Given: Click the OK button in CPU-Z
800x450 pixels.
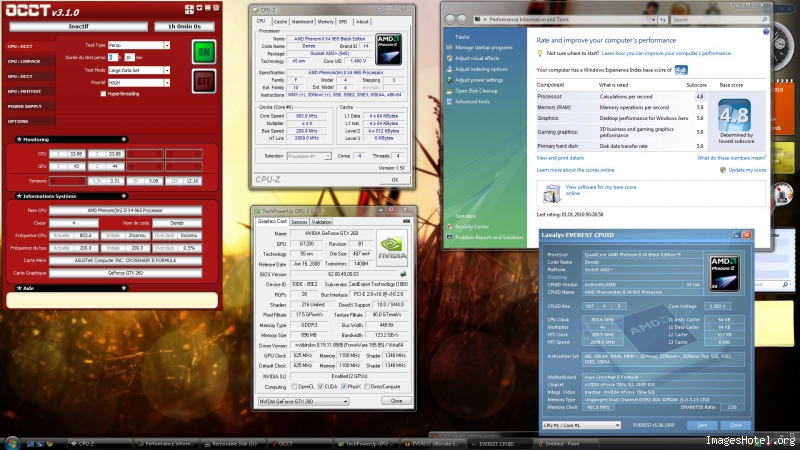Looking at the screenshot, I should point(394,180).
